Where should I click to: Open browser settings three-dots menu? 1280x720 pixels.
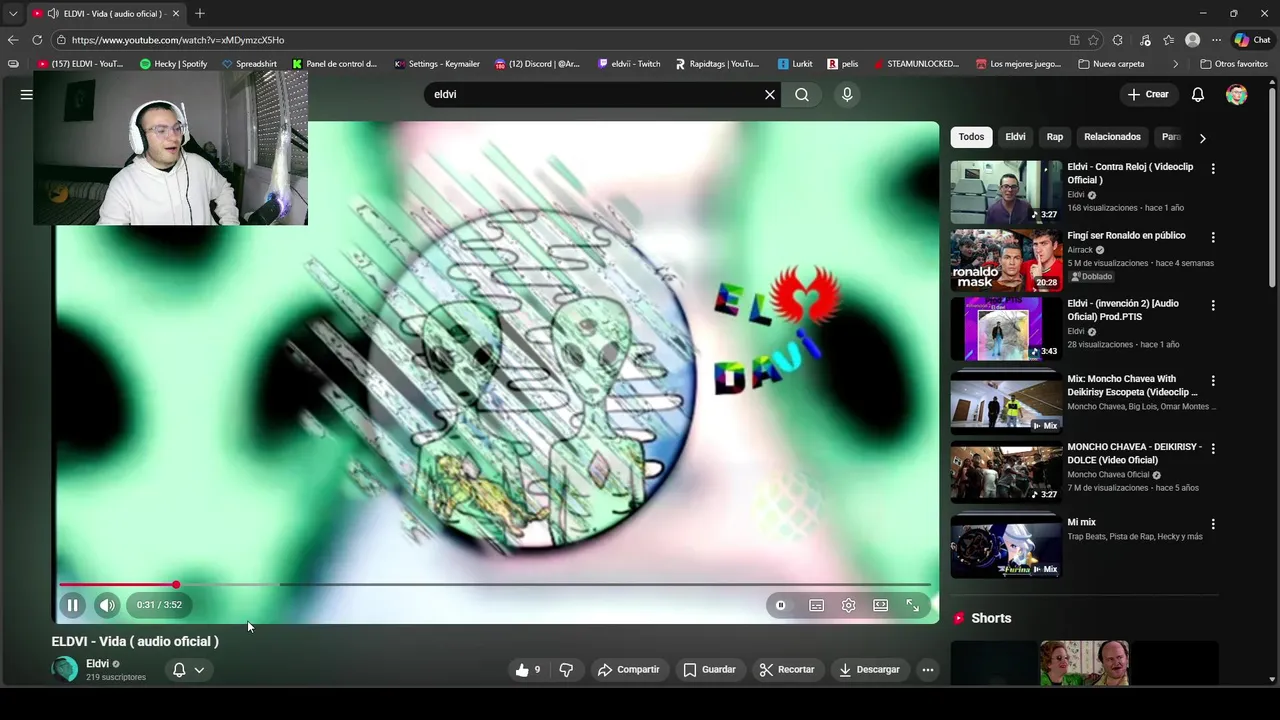coord(1216,40)
